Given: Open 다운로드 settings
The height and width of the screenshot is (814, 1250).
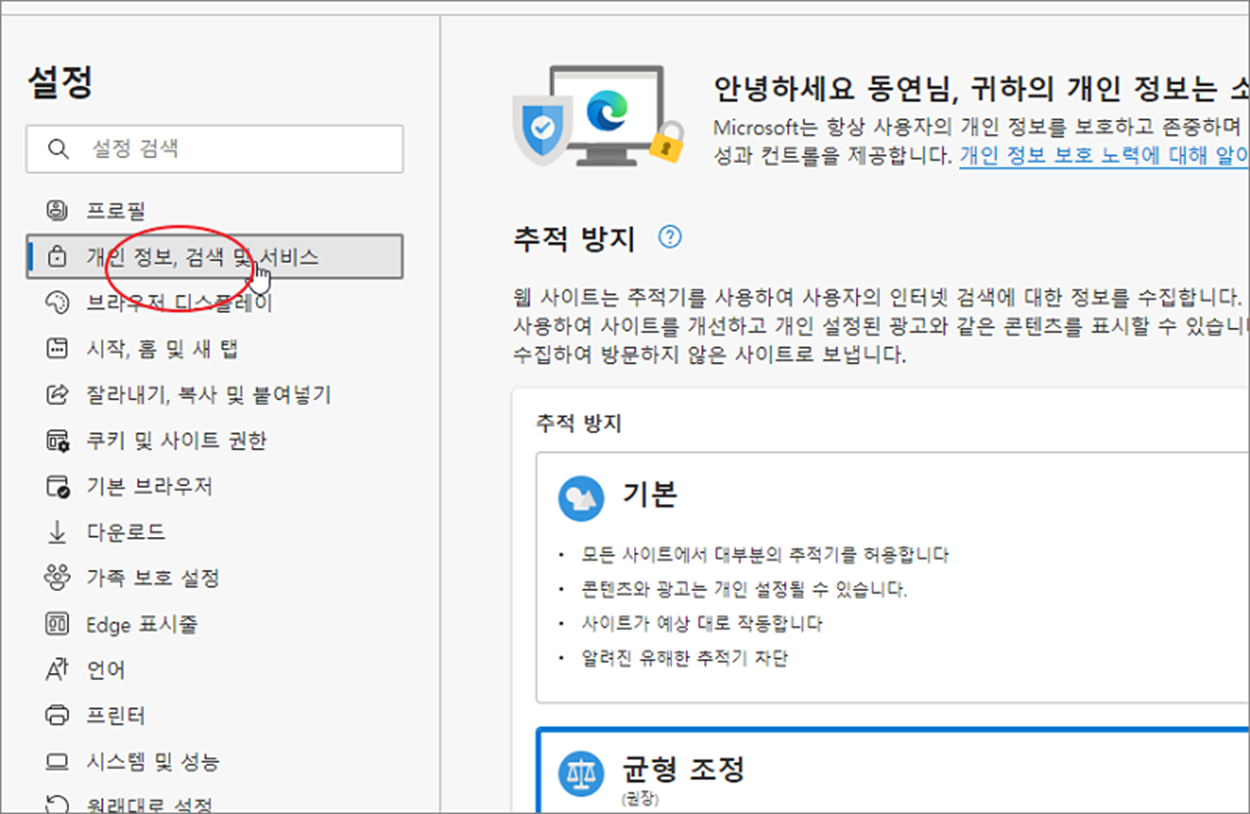Looking at the screenshot, I should 126,532.
